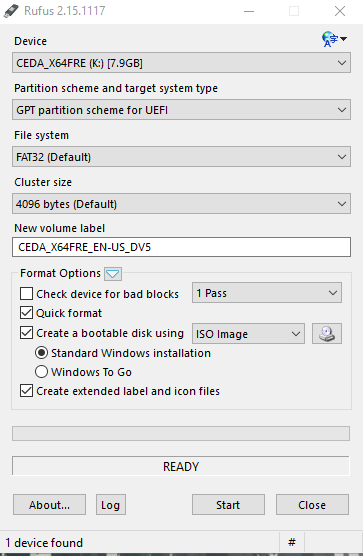Close the Rufus window

340,11
